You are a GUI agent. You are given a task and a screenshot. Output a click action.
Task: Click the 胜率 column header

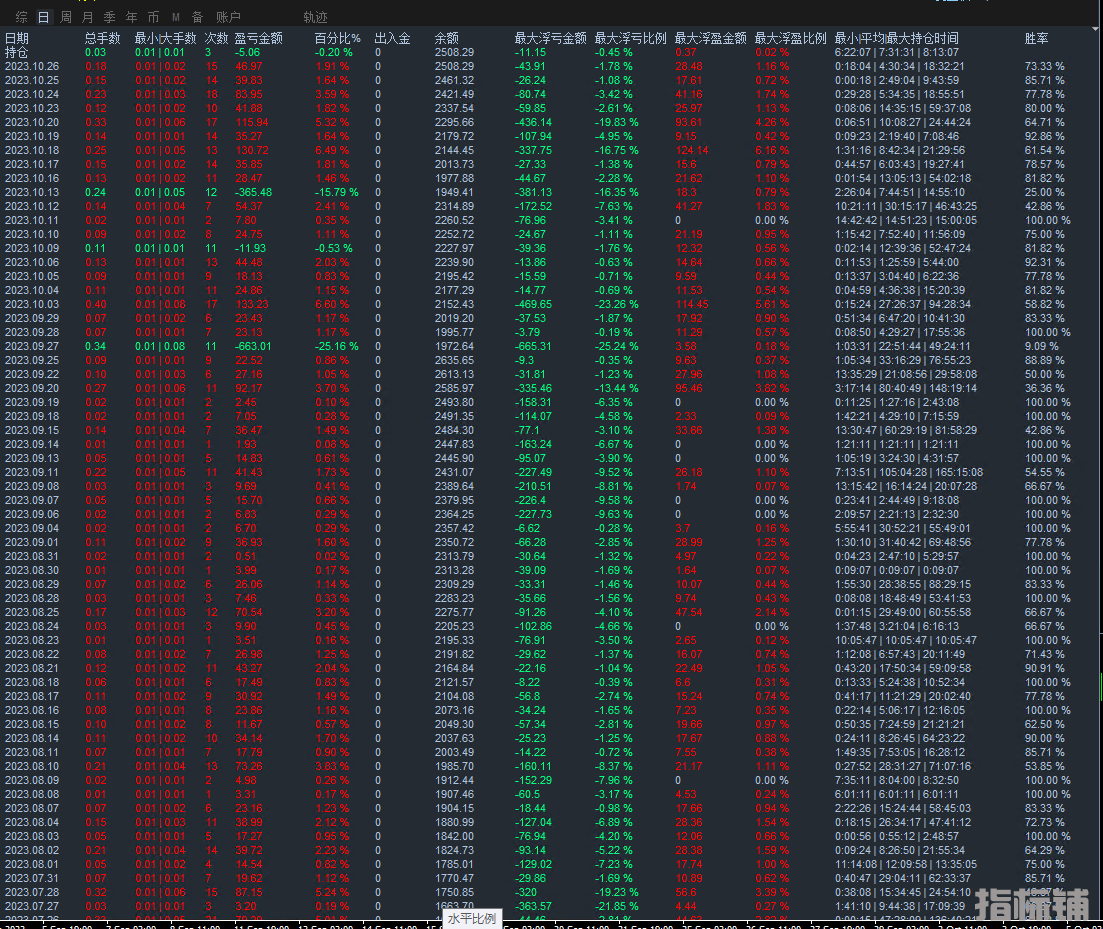[1037, 38]
